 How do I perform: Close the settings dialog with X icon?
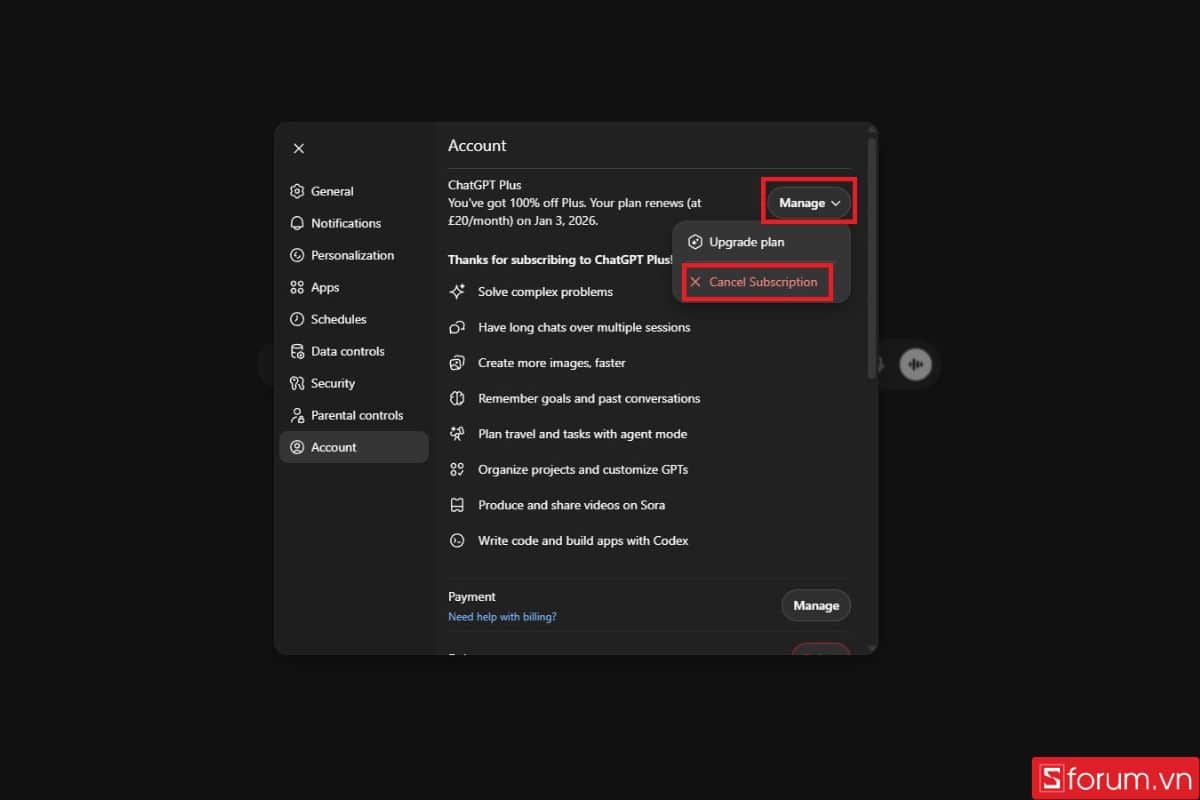[298, 148]
